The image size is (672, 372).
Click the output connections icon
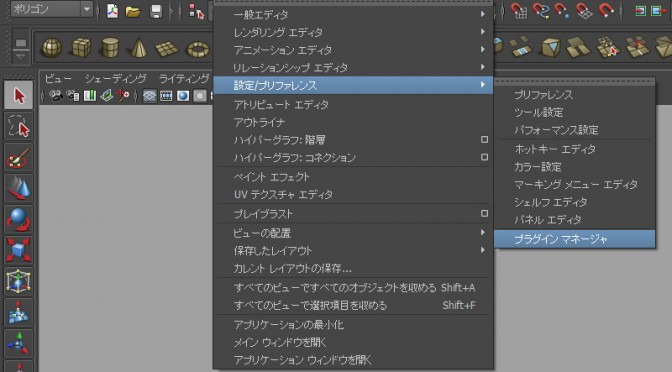click(659, 11)
